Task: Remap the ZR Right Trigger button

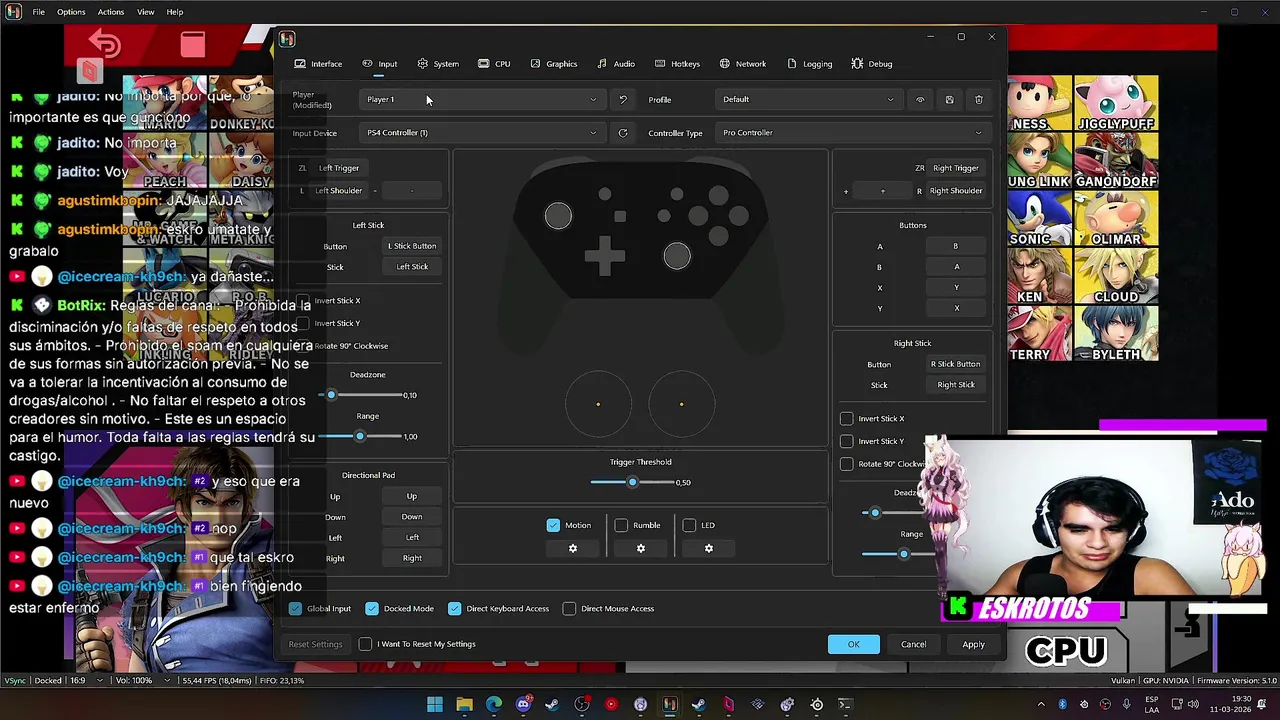Action: (x=955, y=168)
